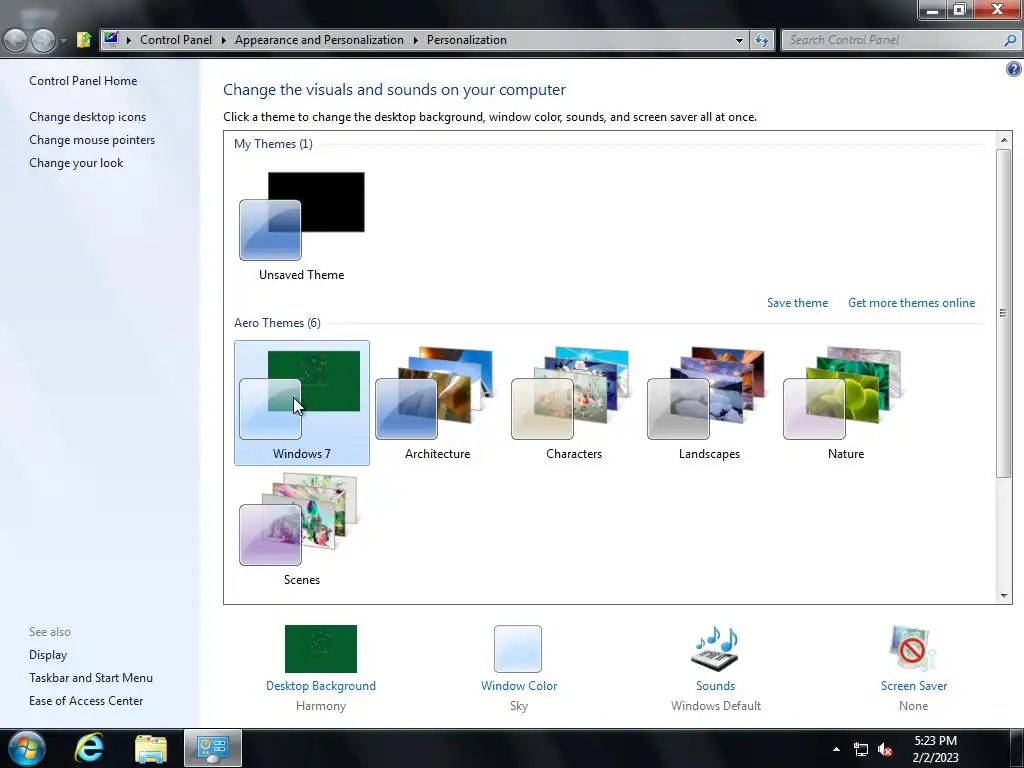Screen dimensions: 1024x768
Task: Click the up-folder icon in toolbar
Action: click(84, 40)
